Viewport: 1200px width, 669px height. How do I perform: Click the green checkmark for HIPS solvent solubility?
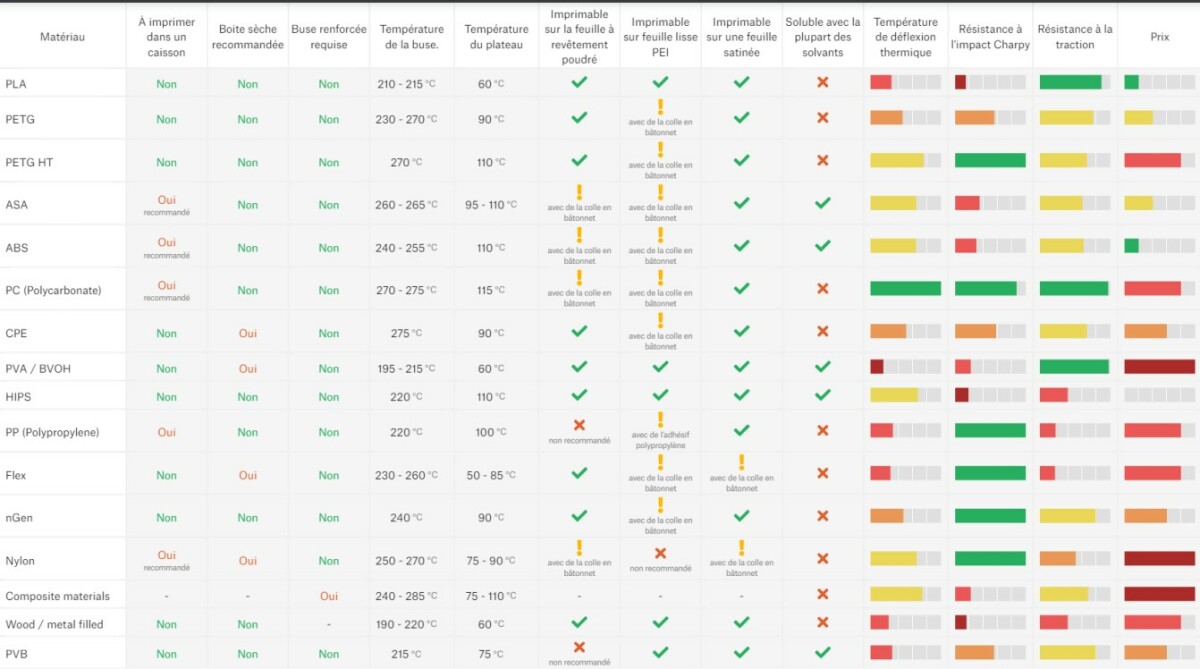(x=823, y=396)
